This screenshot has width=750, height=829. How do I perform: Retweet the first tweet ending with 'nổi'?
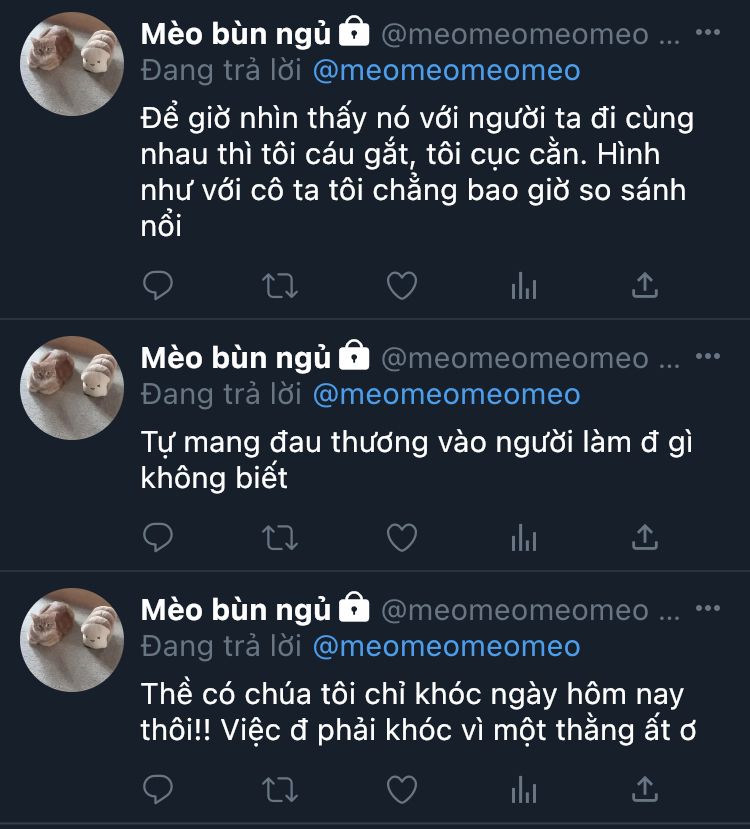[280, 285]
